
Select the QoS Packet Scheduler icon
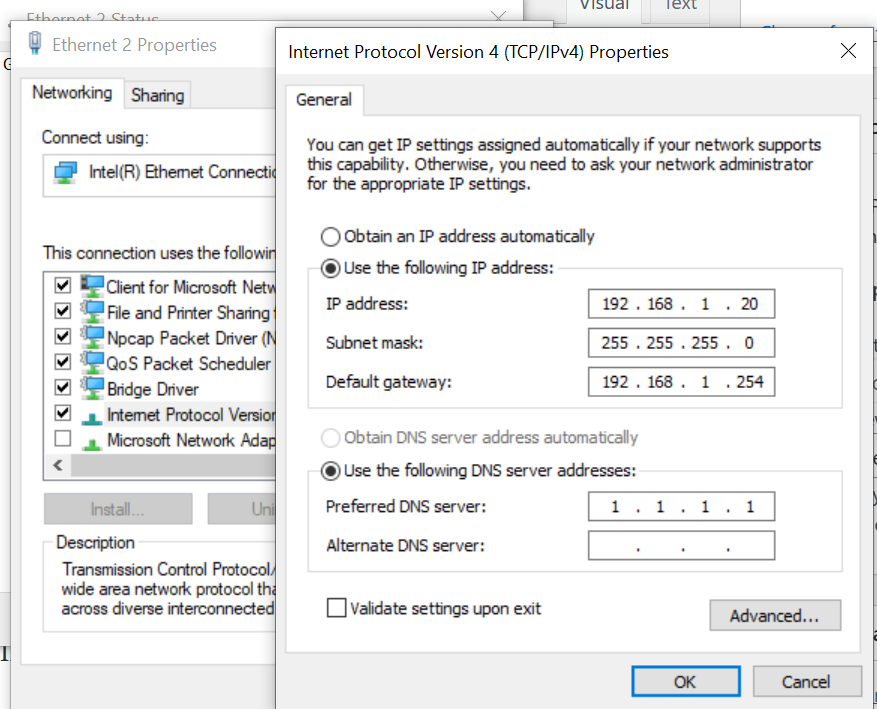[x=92, y=363]
